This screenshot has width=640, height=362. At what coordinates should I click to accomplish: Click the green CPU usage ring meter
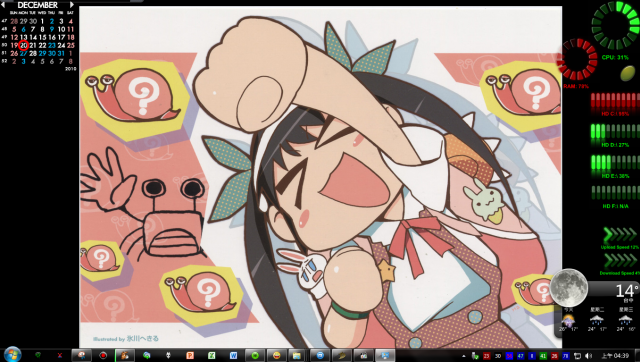[x=616, y=25]
